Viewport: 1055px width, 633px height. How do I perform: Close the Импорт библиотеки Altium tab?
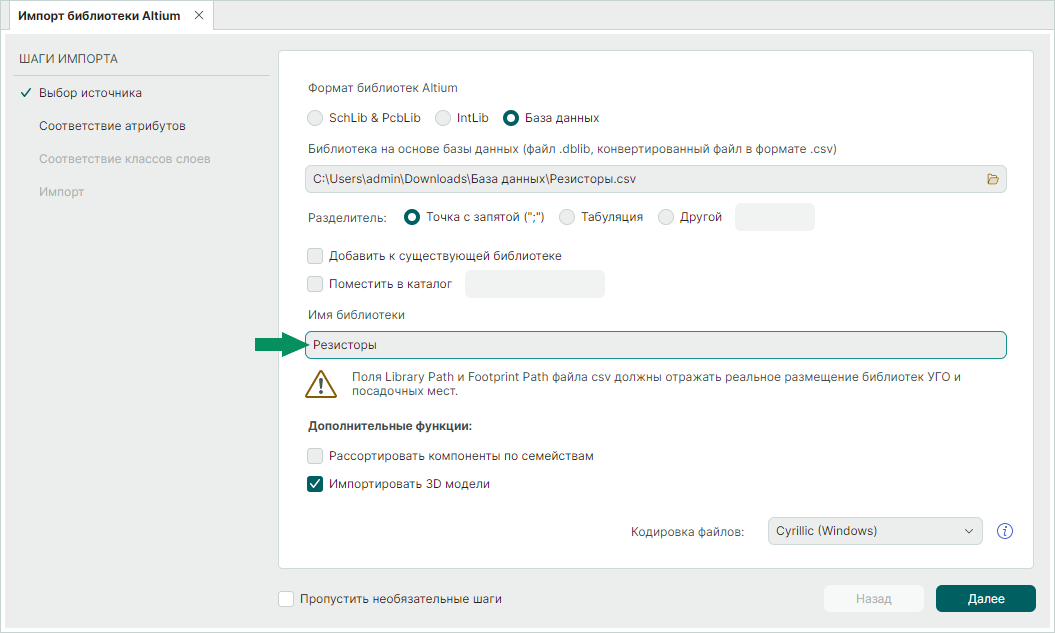pos(198,15)
